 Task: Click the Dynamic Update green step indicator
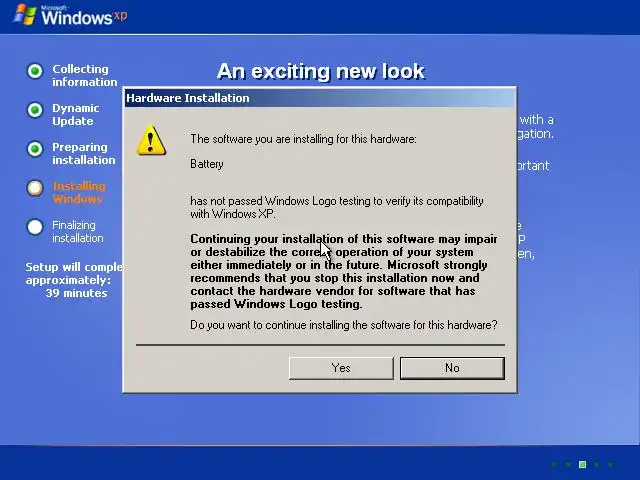[35, 110]
